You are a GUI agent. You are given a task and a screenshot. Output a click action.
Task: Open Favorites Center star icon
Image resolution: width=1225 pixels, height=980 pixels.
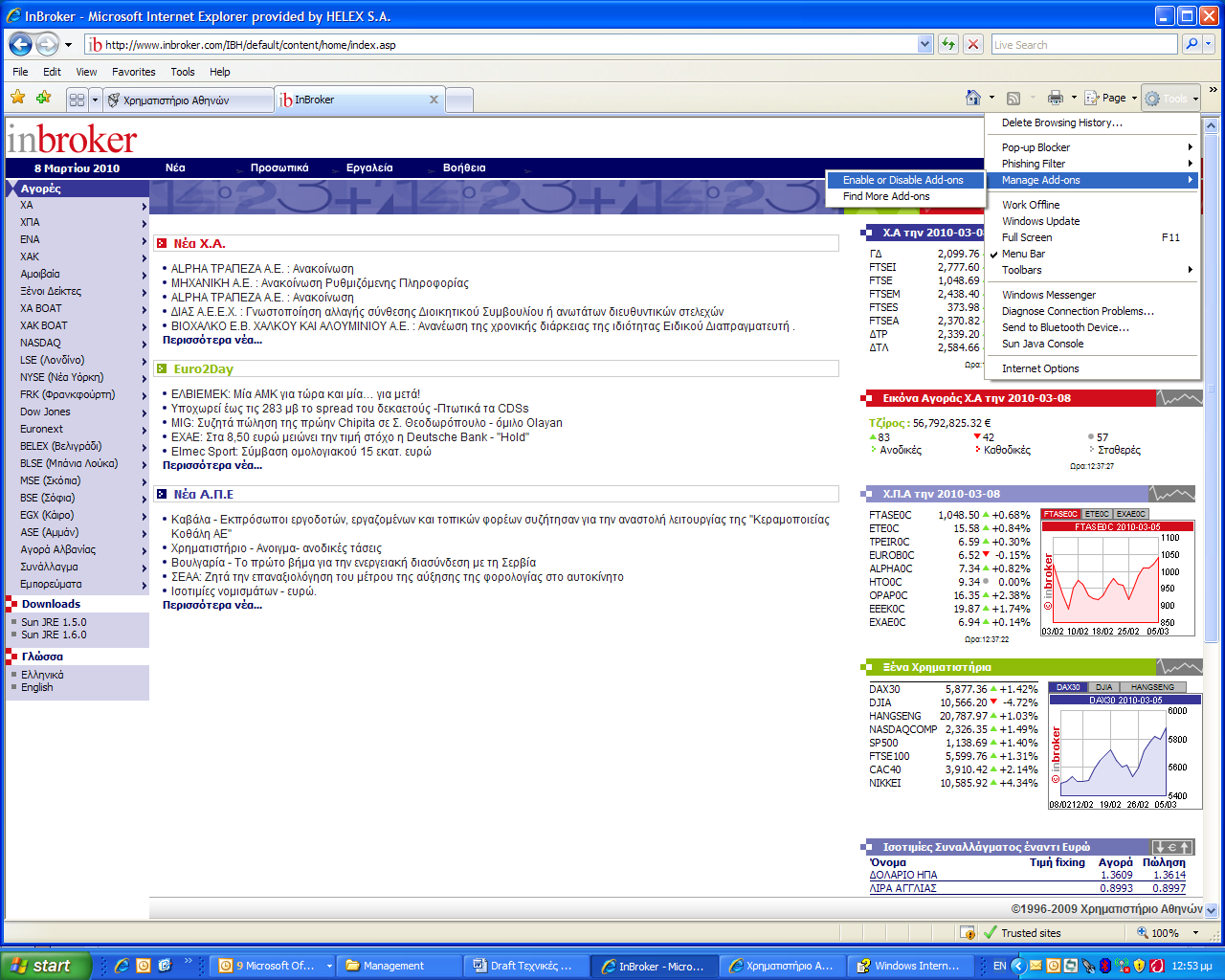point(17,98)
